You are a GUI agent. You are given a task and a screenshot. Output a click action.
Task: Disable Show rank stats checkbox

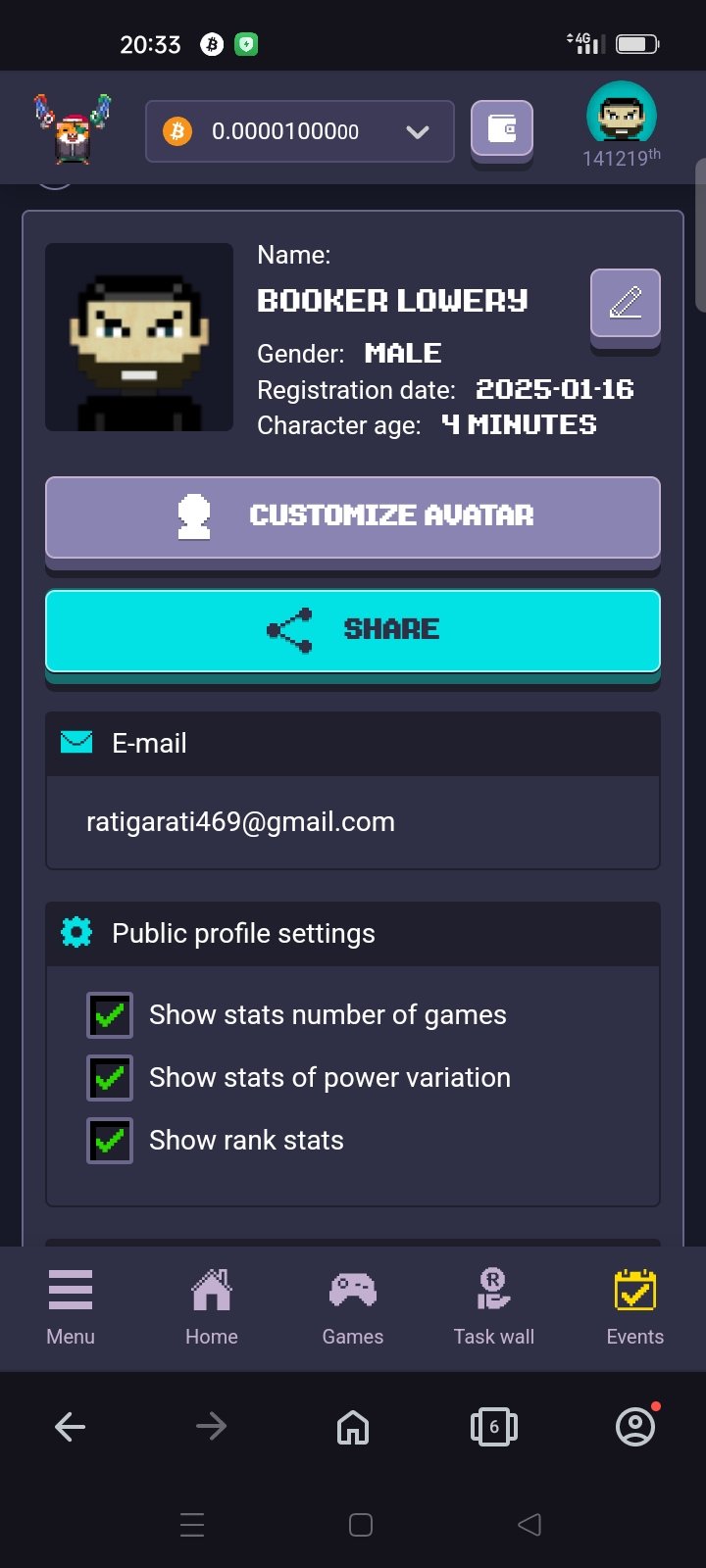(x=110, y=1141)
